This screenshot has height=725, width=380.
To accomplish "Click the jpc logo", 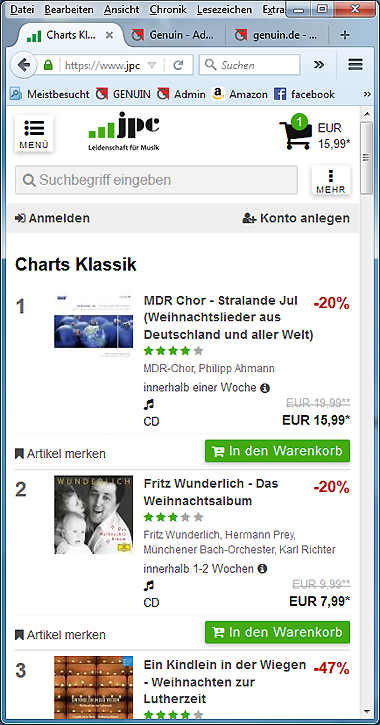I will click(x=124, y=132).
